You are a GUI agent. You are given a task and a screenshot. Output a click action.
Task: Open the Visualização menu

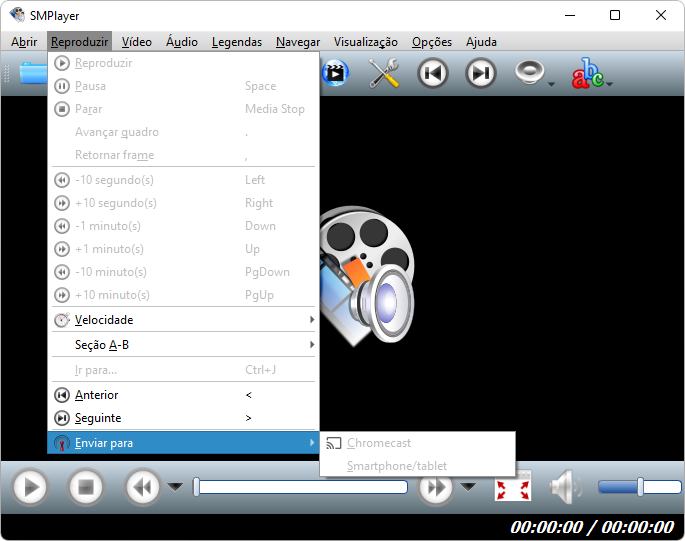click(366, 42)
